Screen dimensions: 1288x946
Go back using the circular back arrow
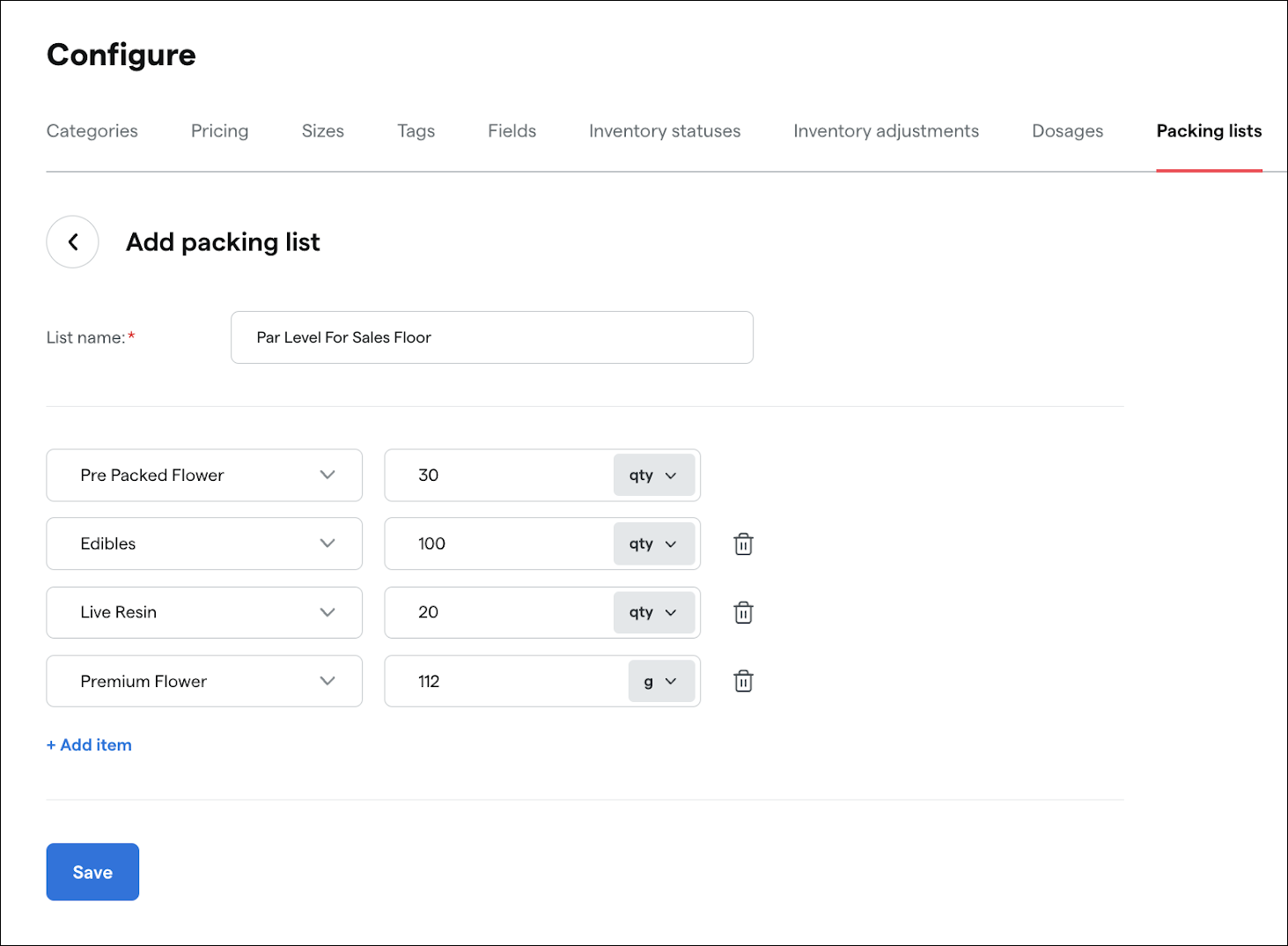tap(72, 241)
